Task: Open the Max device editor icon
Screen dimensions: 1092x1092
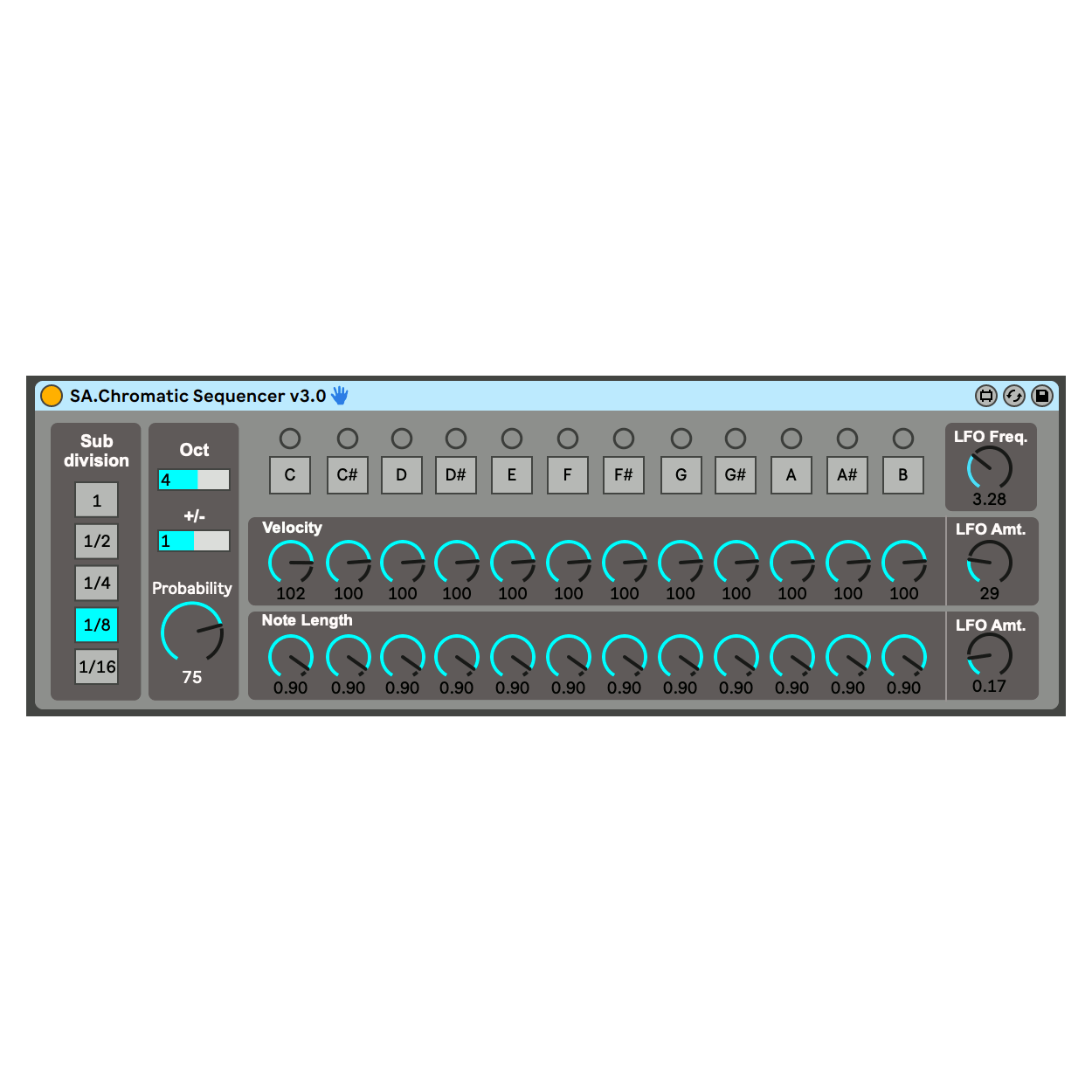Action: click(985, 396)
